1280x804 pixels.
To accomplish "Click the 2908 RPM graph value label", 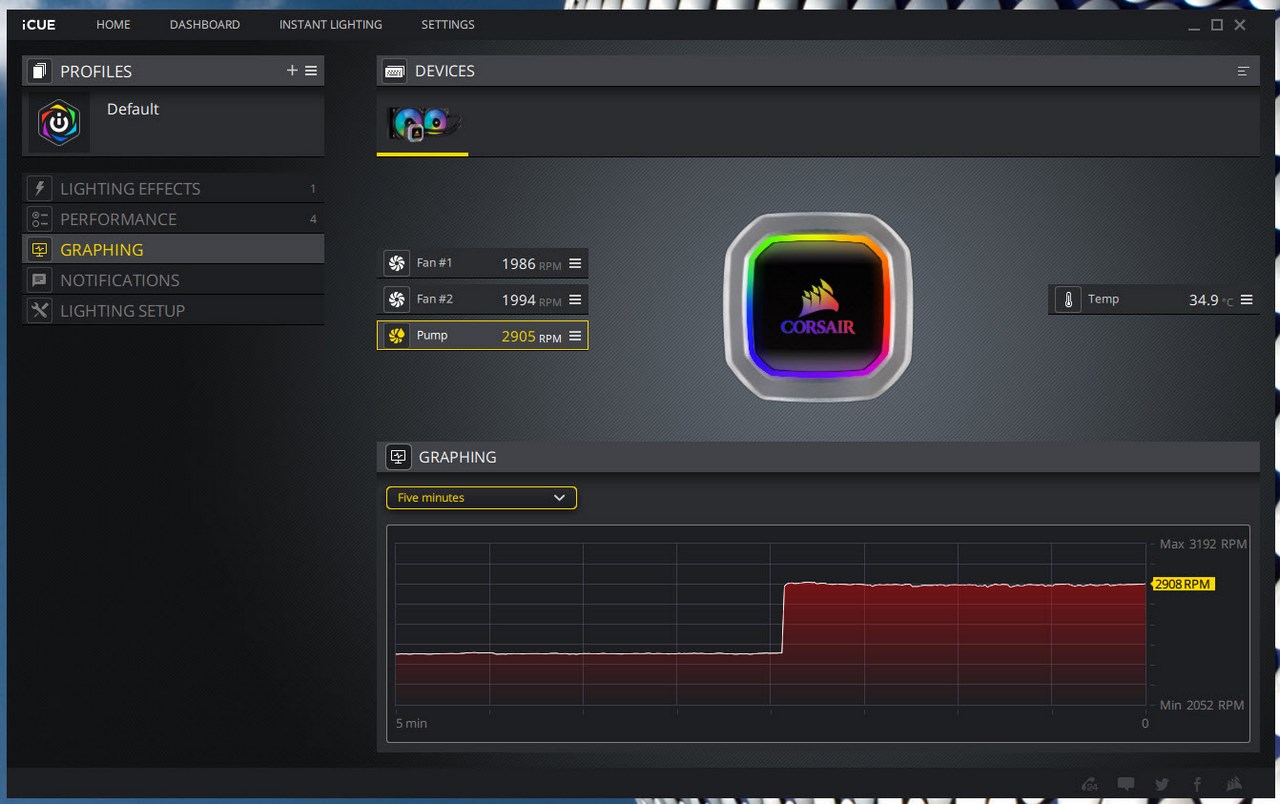I will [1184, 584].
